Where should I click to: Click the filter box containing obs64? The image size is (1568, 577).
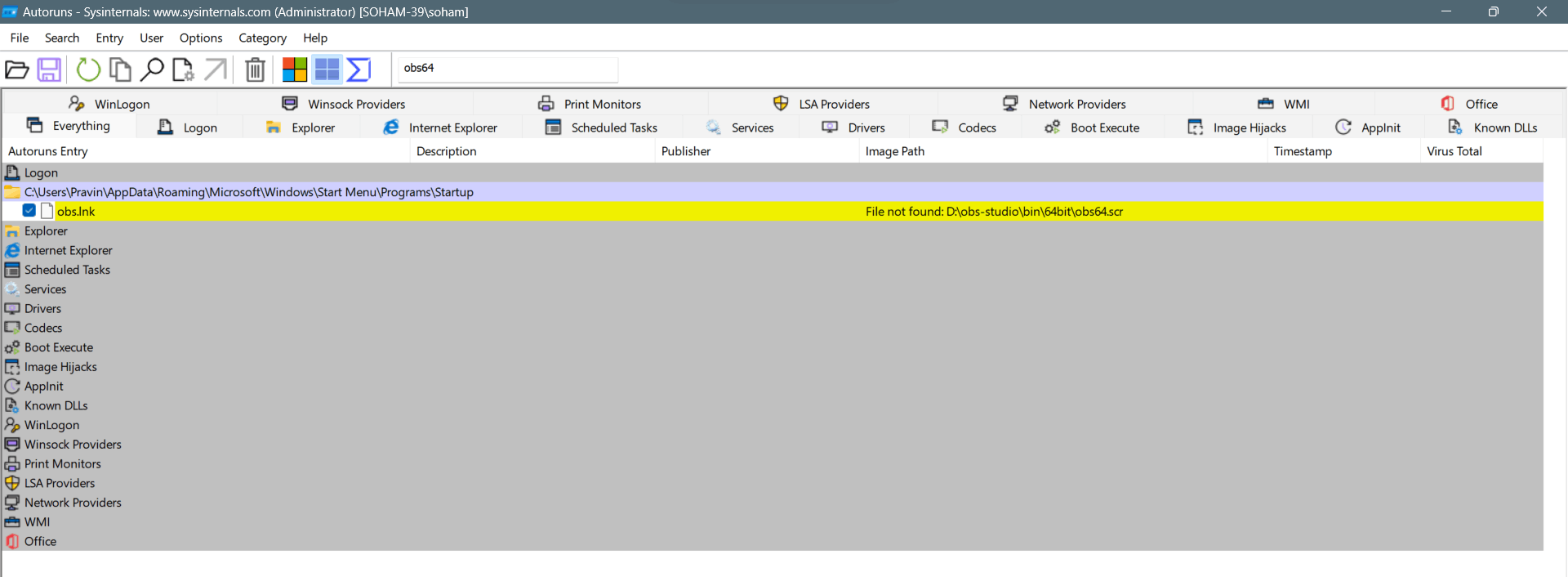tap(507, 69)
